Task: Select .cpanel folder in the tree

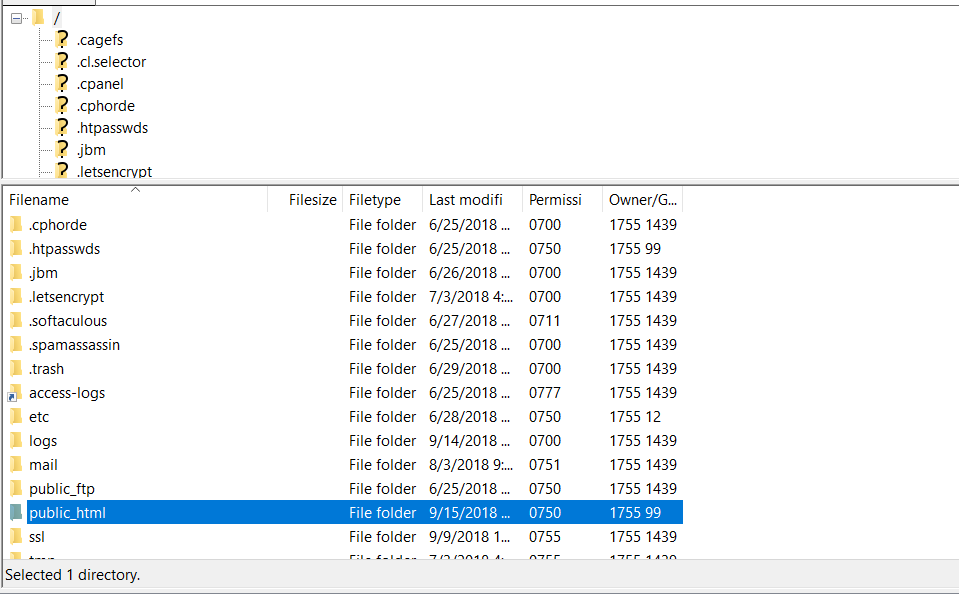Action: point(100,84)
